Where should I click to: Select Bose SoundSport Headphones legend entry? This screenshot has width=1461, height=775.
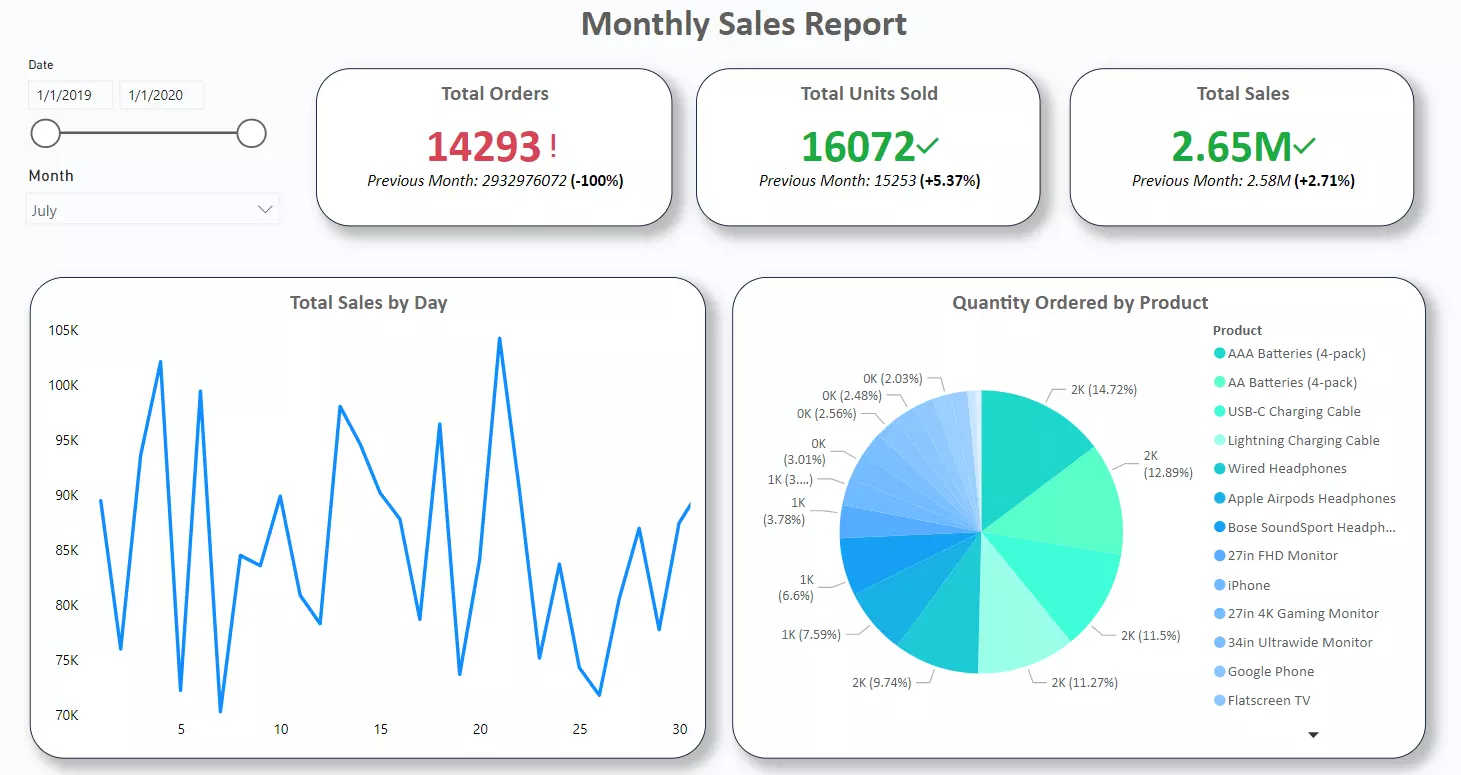pos(1304,527)
